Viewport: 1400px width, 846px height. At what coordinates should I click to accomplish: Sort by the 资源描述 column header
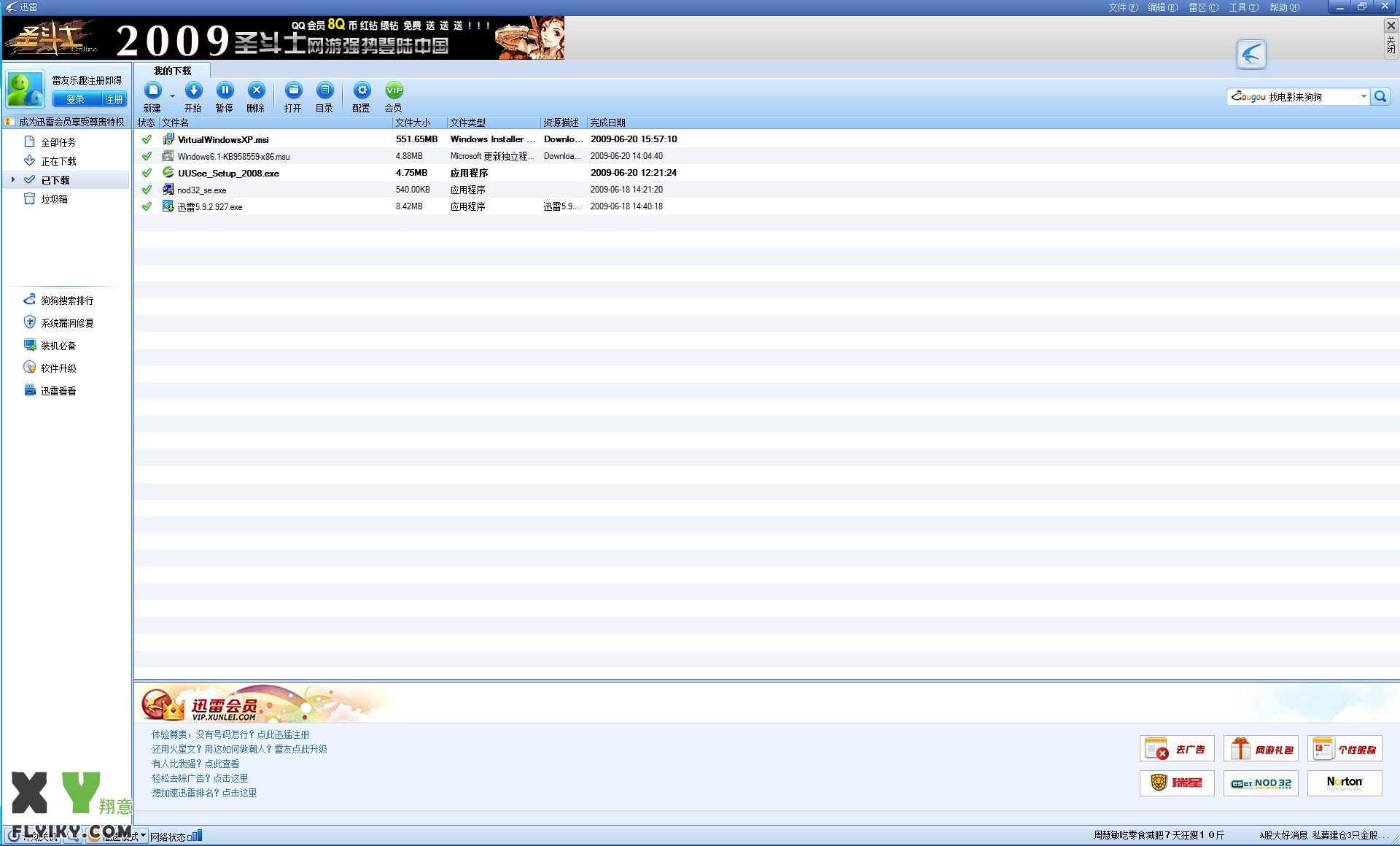(x=564, y=123)
